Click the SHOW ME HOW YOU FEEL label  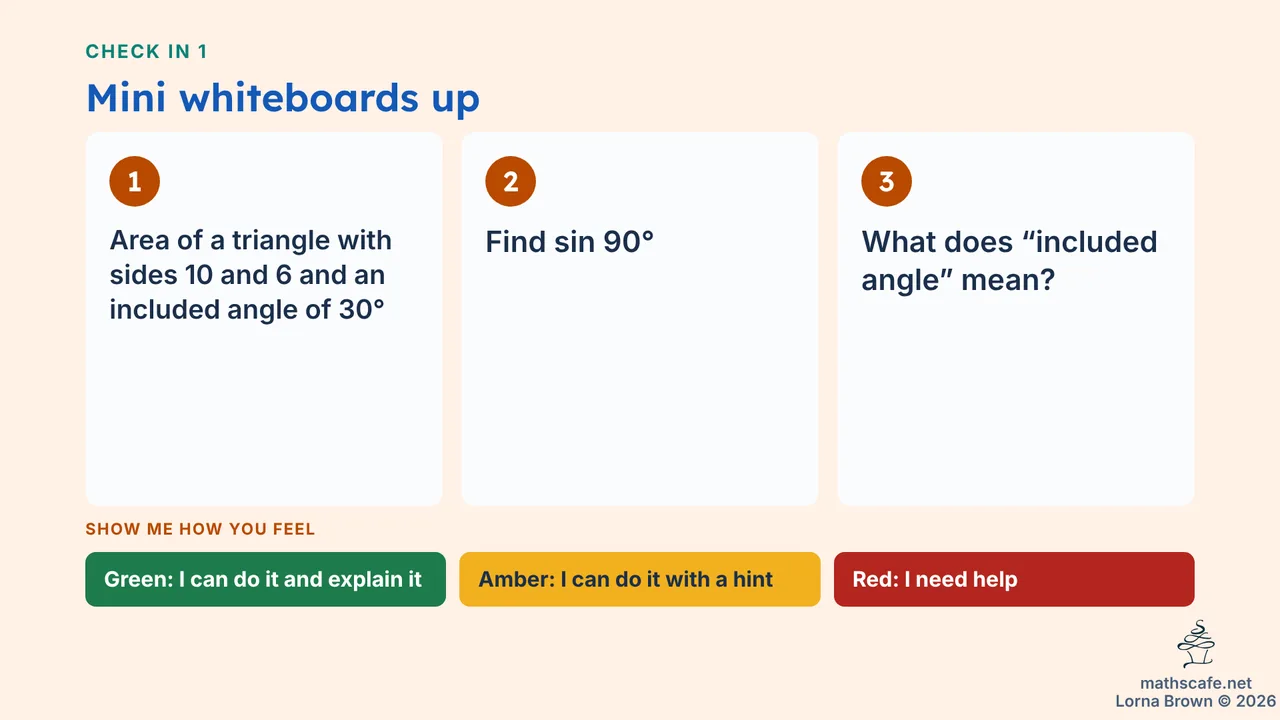pos(200,529)
